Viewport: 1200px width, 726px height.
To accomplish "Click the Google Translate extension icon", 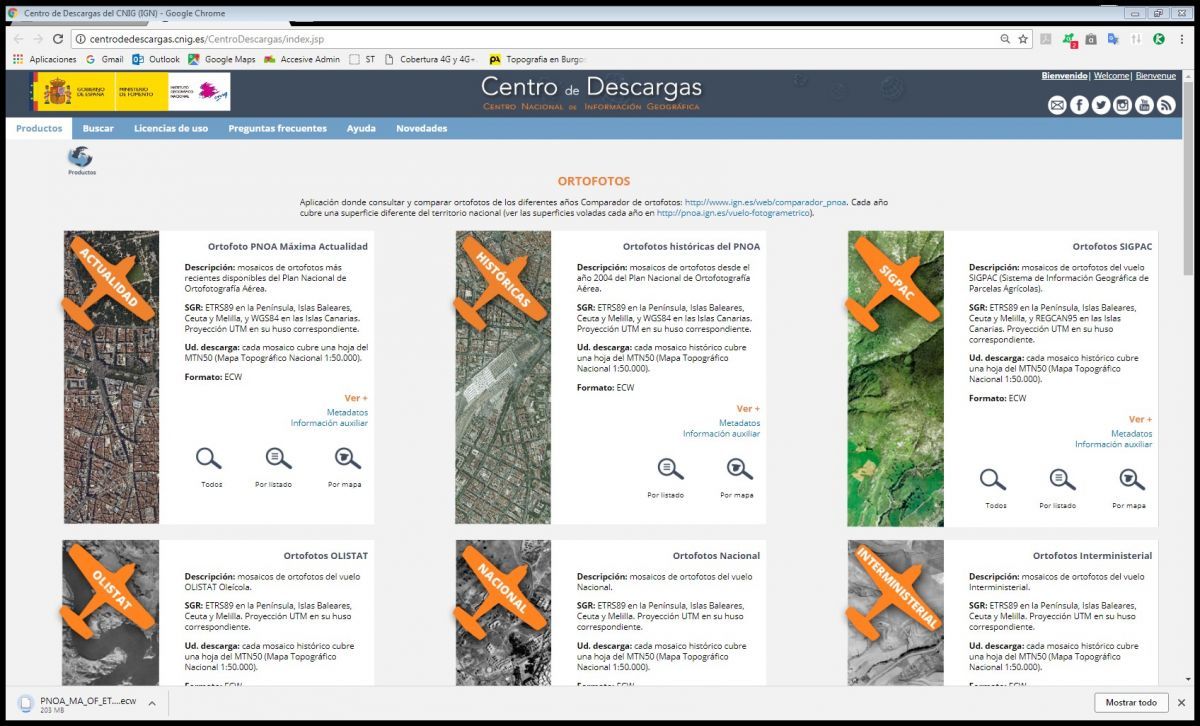I will tap(1113, 39).
